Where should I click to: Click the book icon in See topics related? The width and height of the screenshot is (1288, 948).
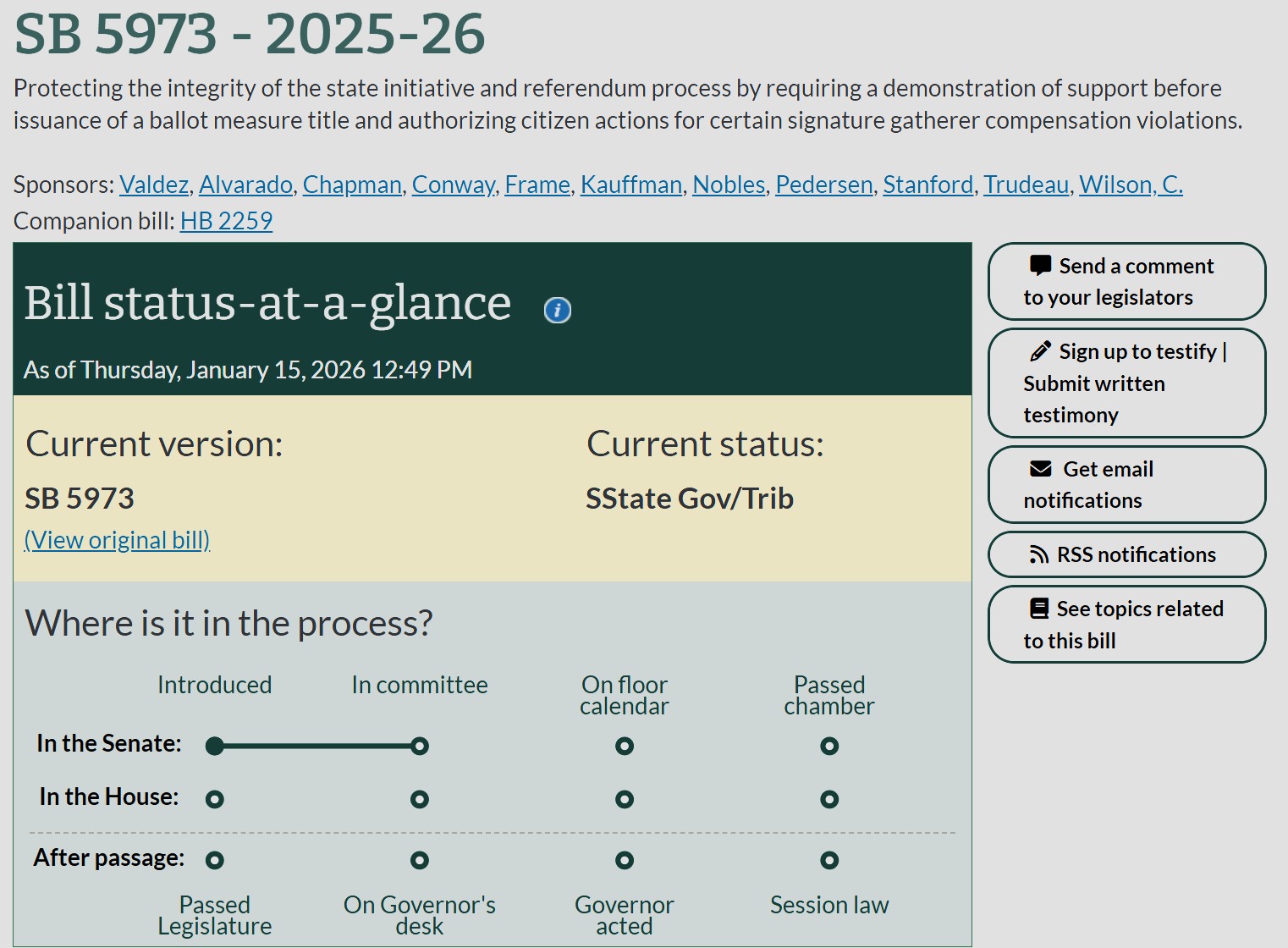(x=1039, y=609)
